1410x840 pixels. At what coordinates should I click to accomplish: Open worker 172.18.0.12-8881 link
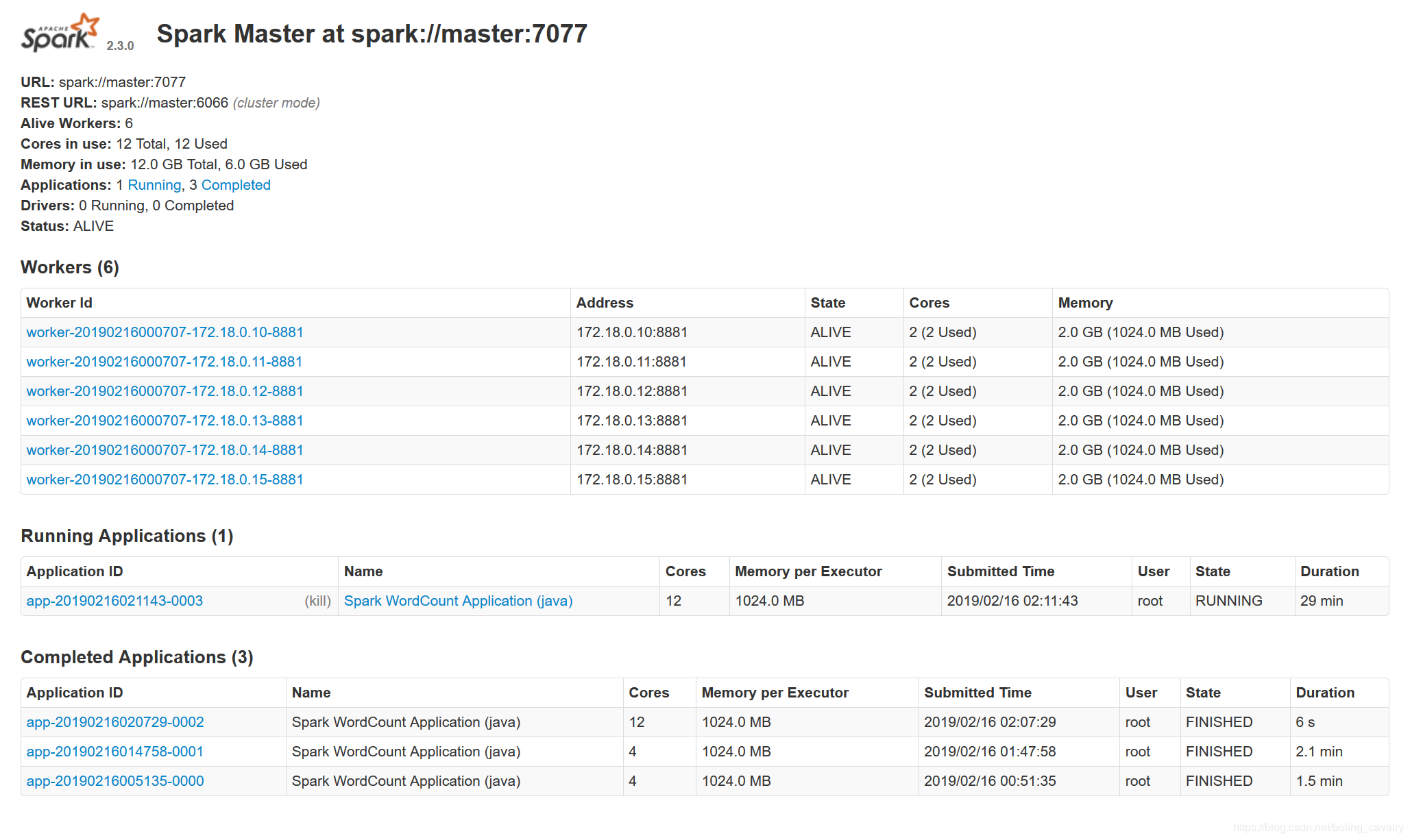coord(165,391)
